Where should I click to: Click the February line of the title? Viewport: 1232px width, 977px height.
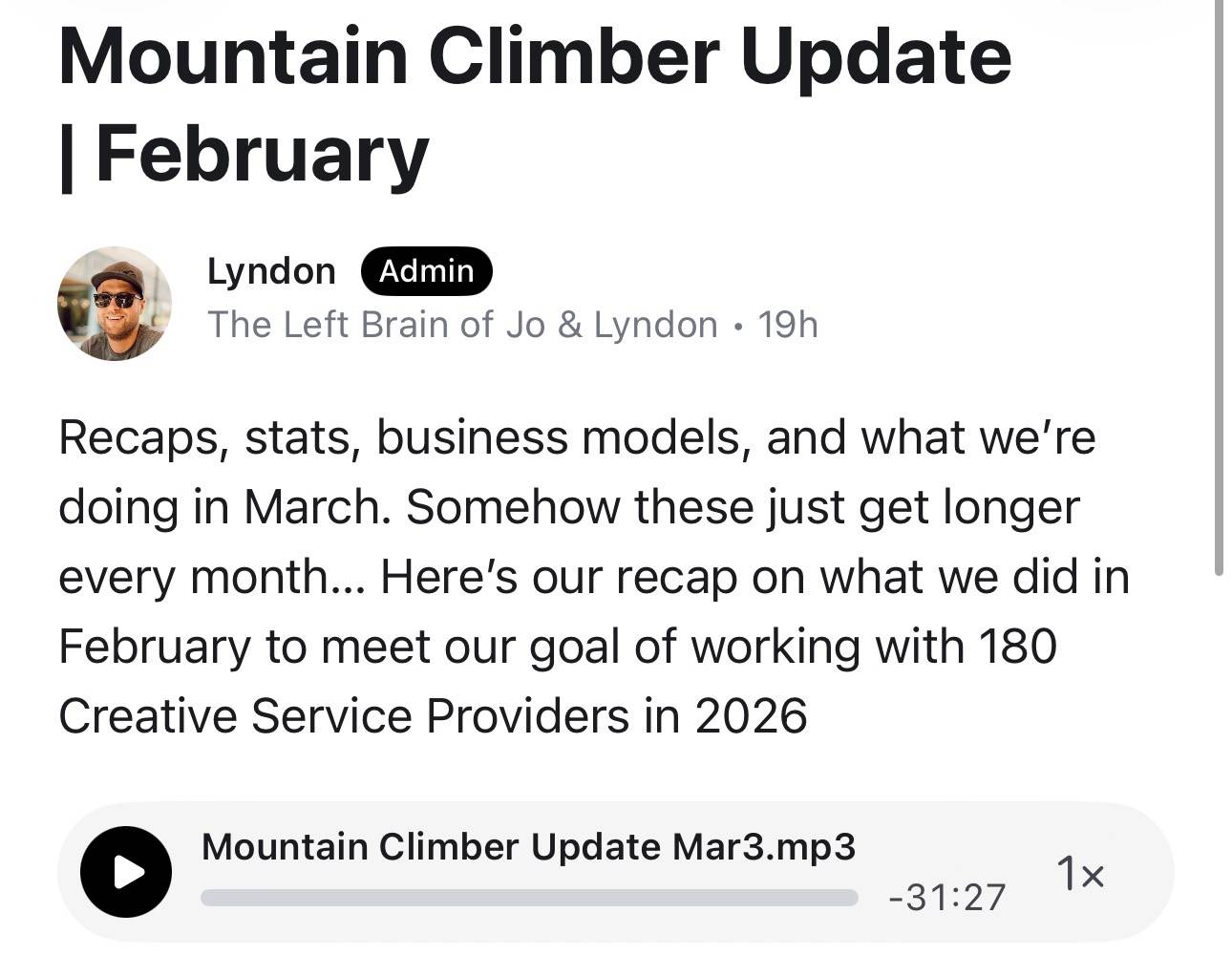click(261, 153)
